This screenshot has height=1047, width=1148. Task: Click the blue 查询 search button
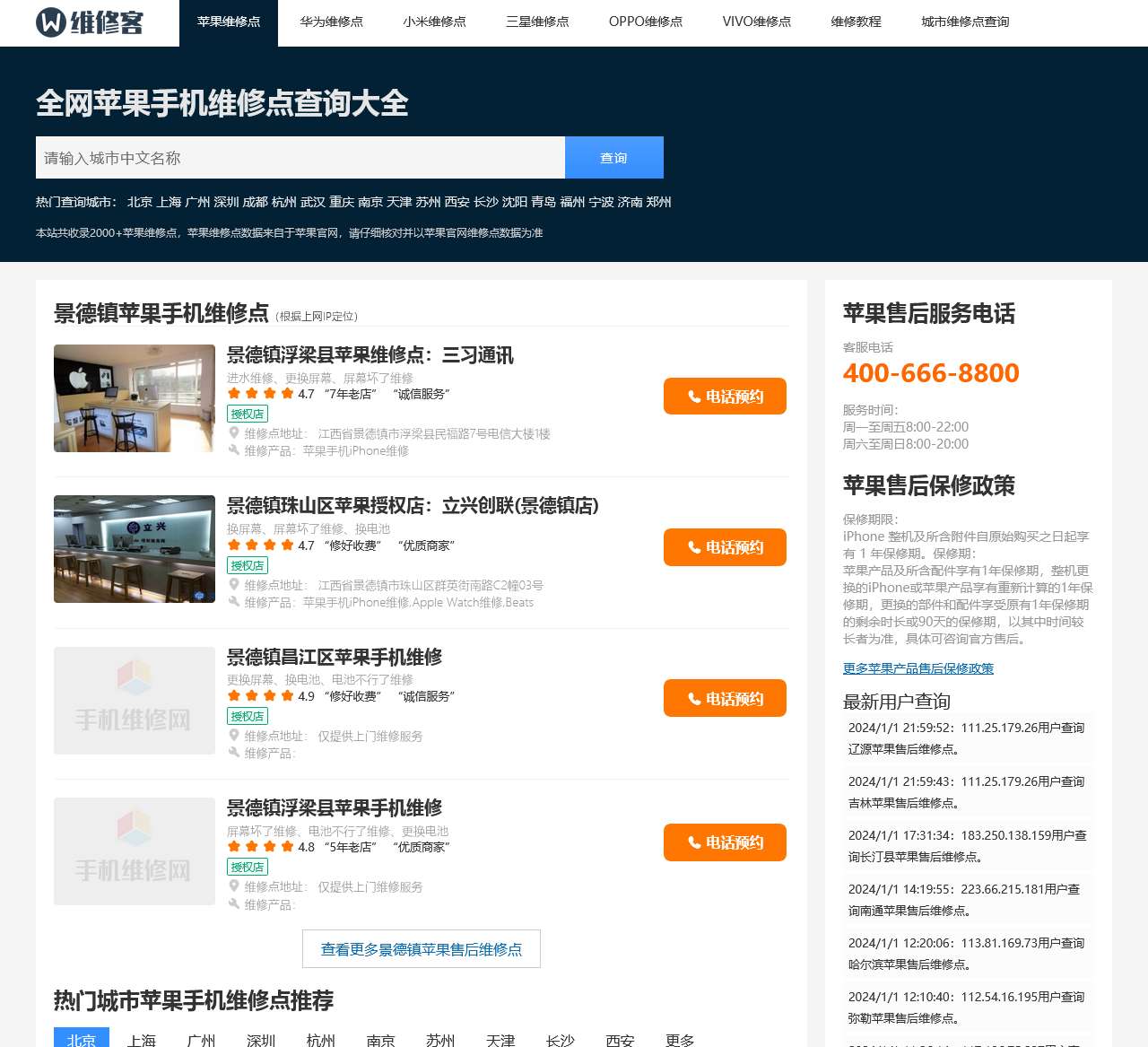(613, 157)
